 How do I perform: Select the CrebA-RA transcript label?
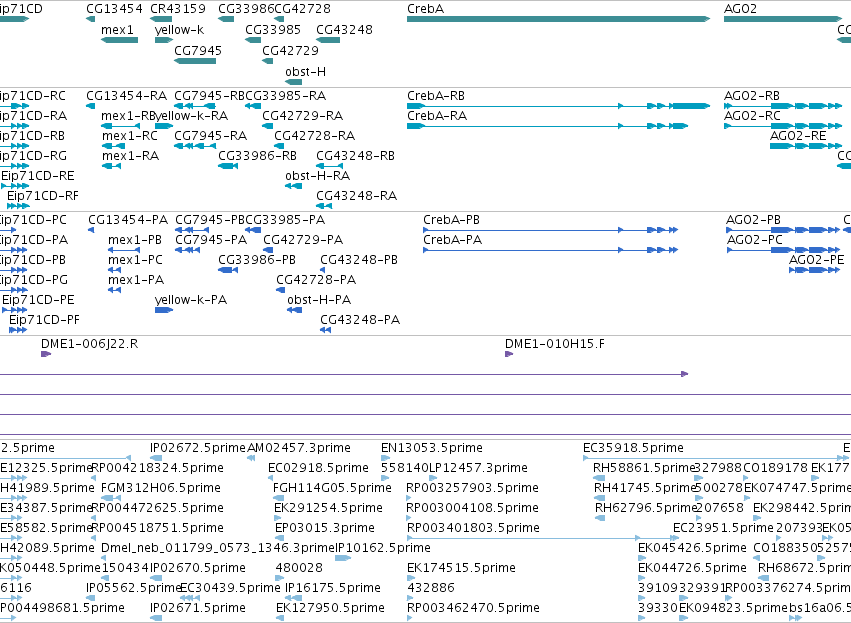click(437, 116)
